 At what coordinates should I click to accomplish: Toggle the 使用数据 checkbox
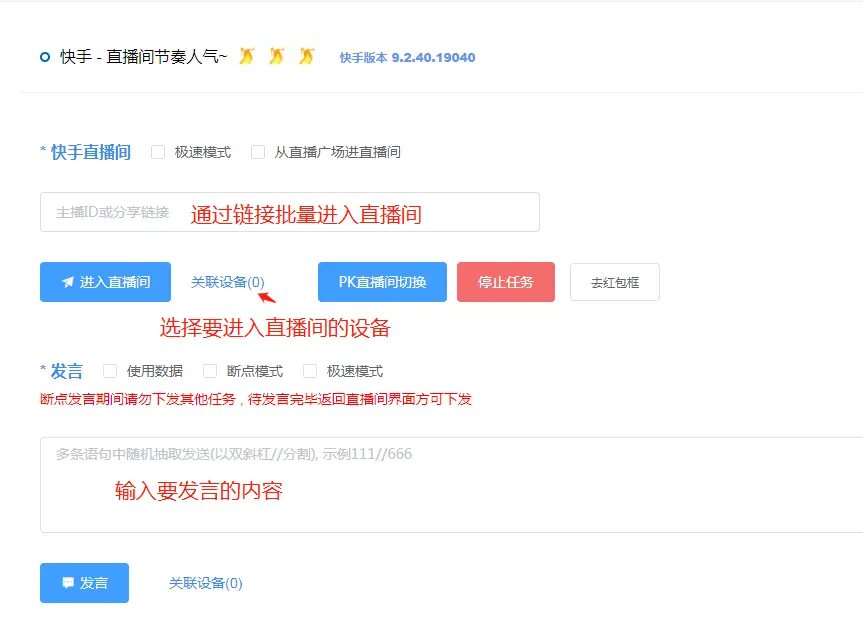[x=110, y=371]
